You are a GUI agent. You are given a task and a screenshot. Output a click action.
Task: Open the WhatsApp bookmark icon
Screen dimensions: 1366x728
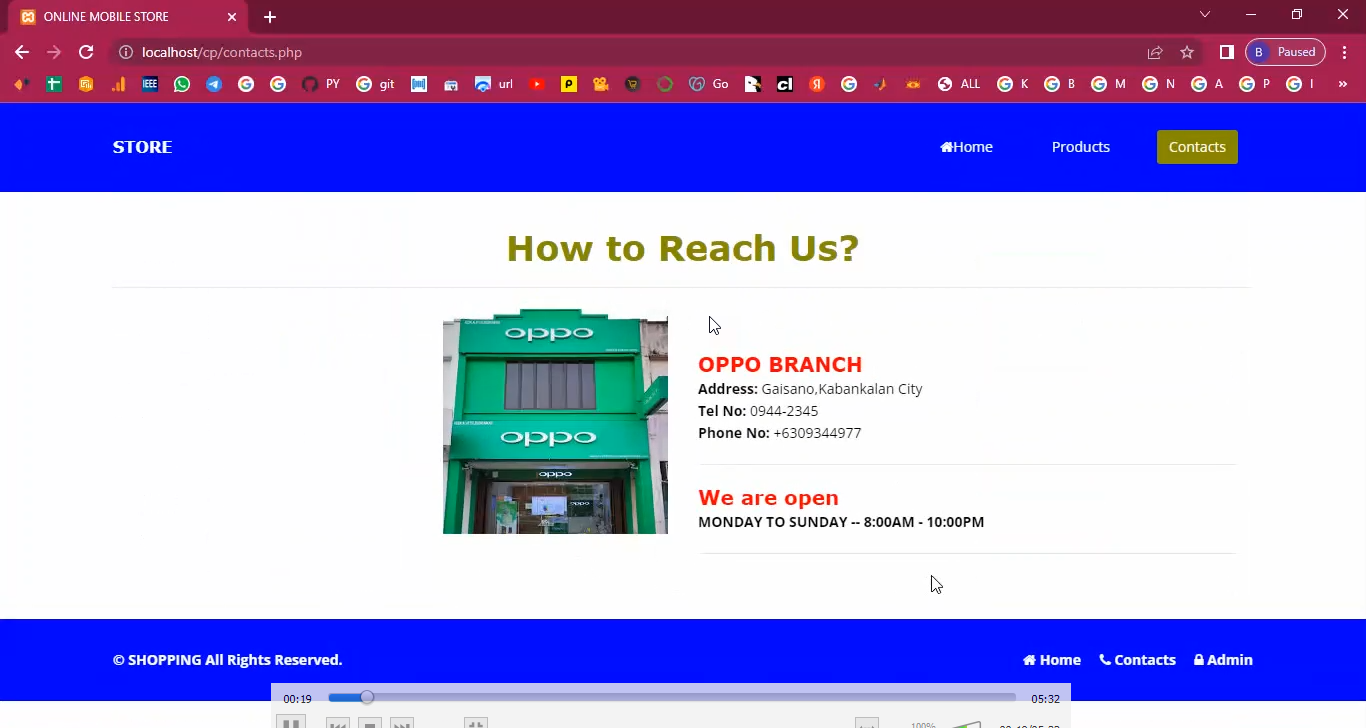pos(182,84)
